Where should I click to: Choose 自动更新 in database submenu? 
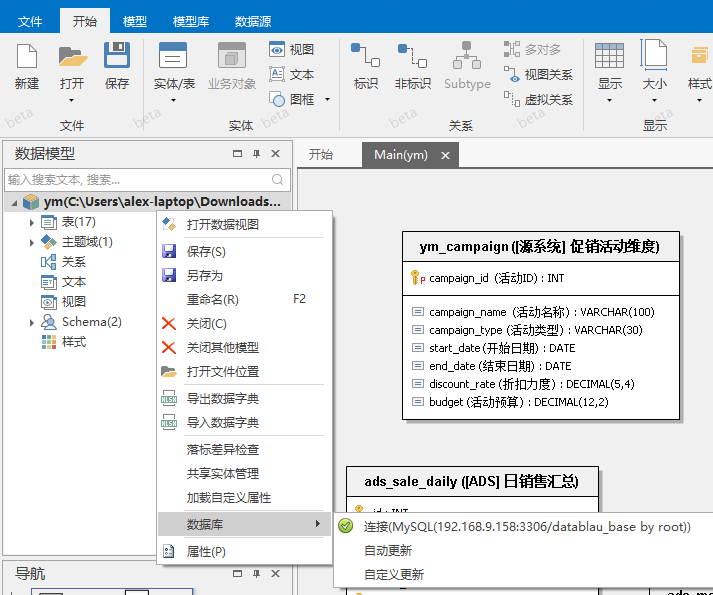[523, 551]
